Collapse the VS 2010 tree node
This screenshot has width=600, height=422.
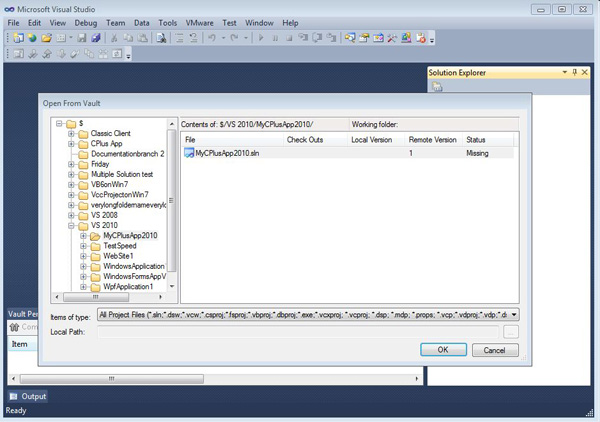coord(71,225)
